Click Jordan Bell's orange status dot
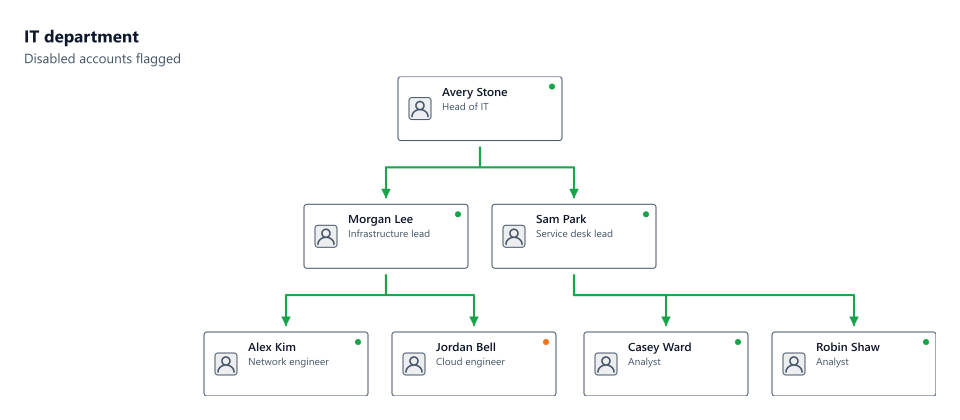960x420 pixels. [546, 342]
